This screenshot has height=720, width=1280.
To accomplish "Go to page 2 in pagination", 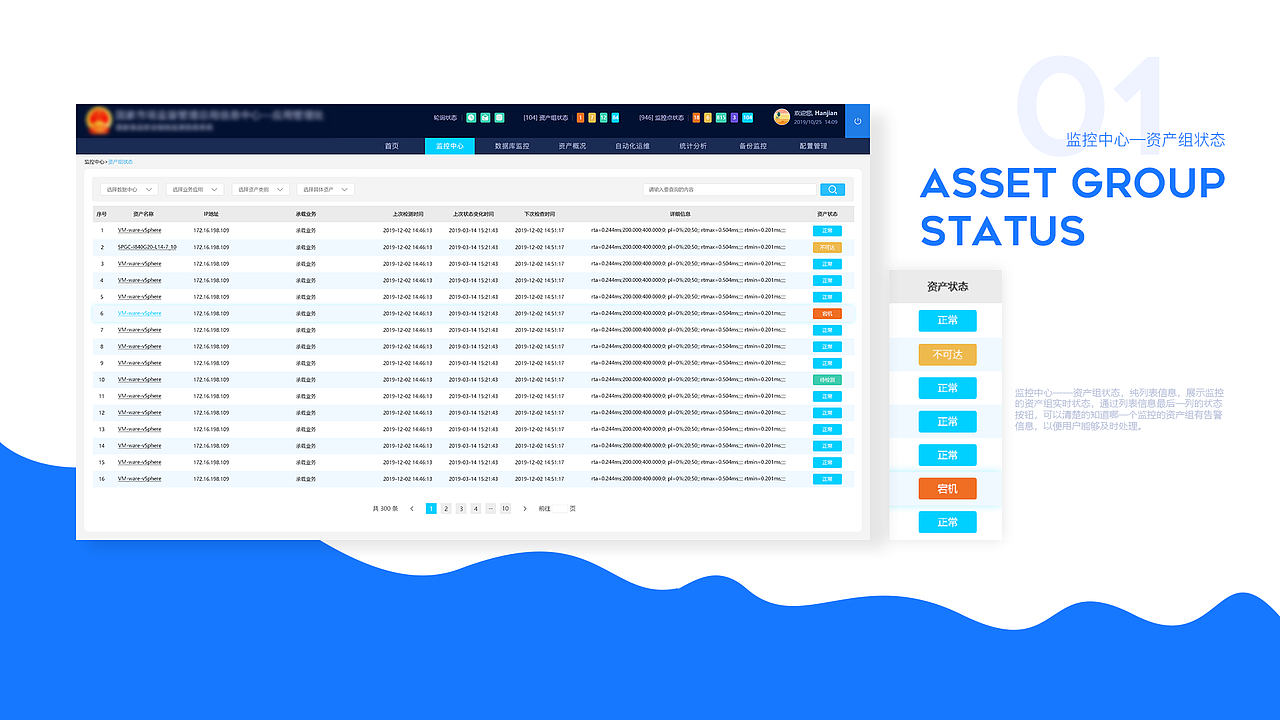I will (446, 509).
